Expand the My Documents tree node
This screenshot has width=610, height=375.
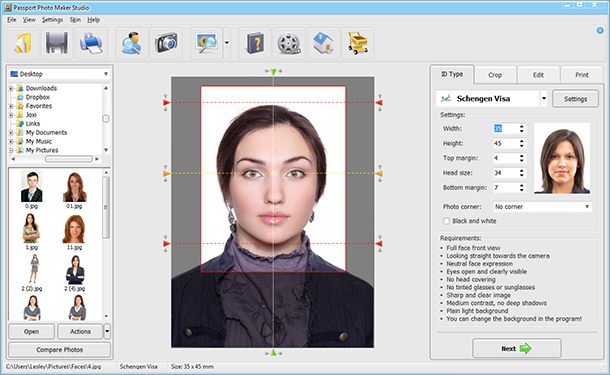(x=11, y=133)
